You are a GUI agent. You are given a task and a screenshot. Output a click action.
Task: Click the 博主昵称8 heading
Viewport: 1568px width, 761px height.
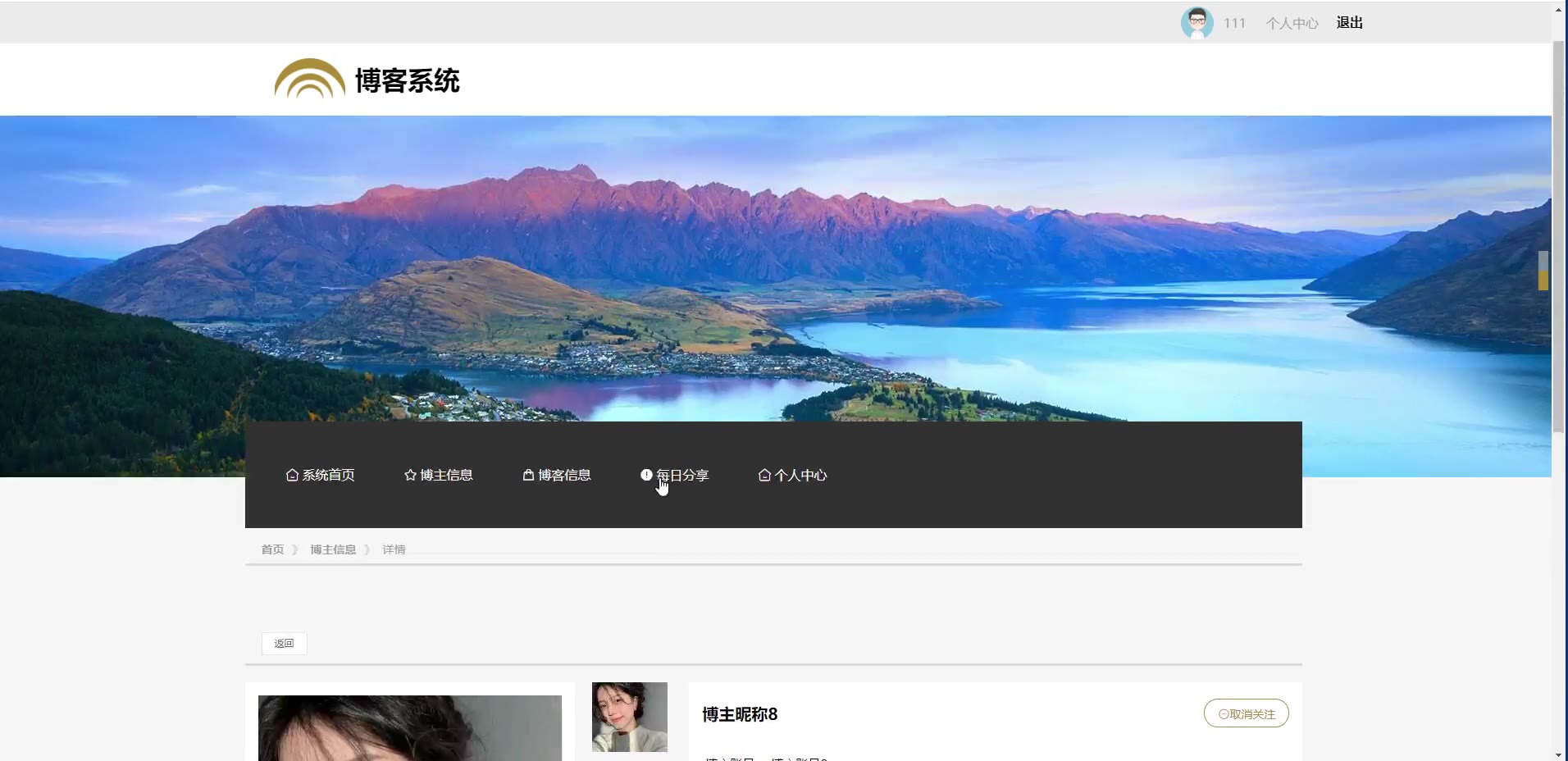[740, 714]
